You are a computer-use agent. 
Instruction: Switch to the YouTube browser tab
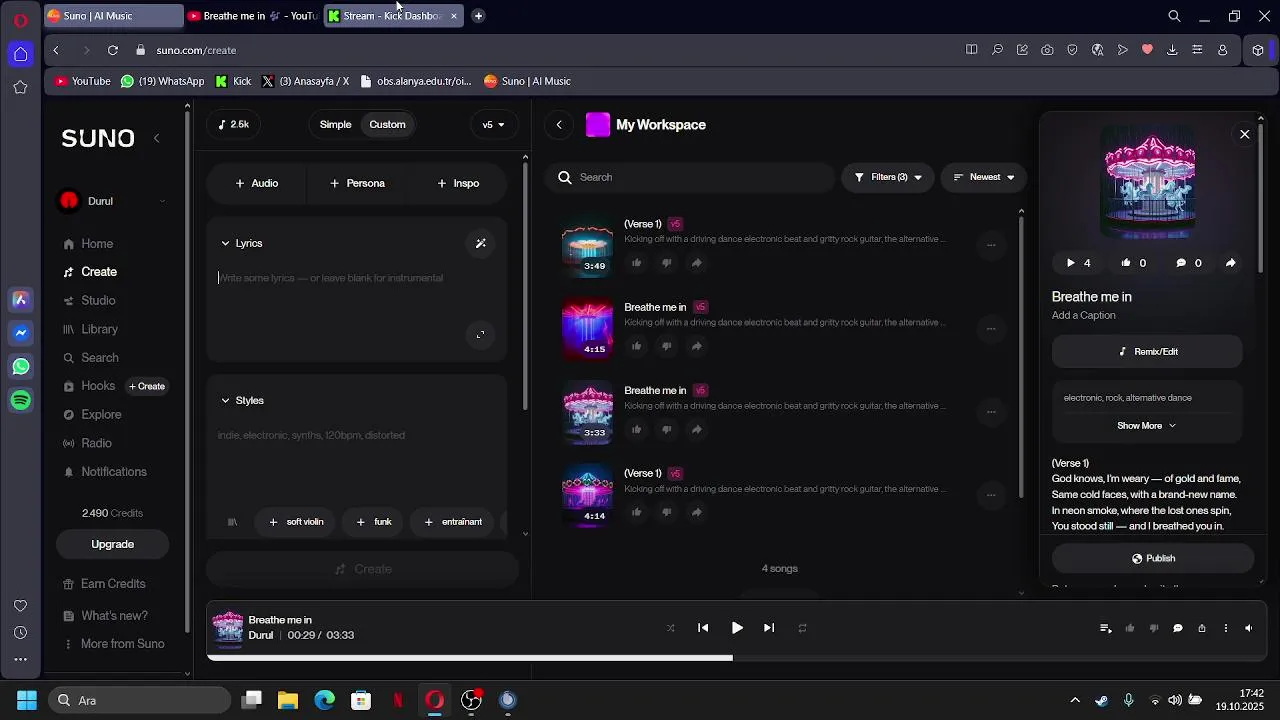point(252,16)
